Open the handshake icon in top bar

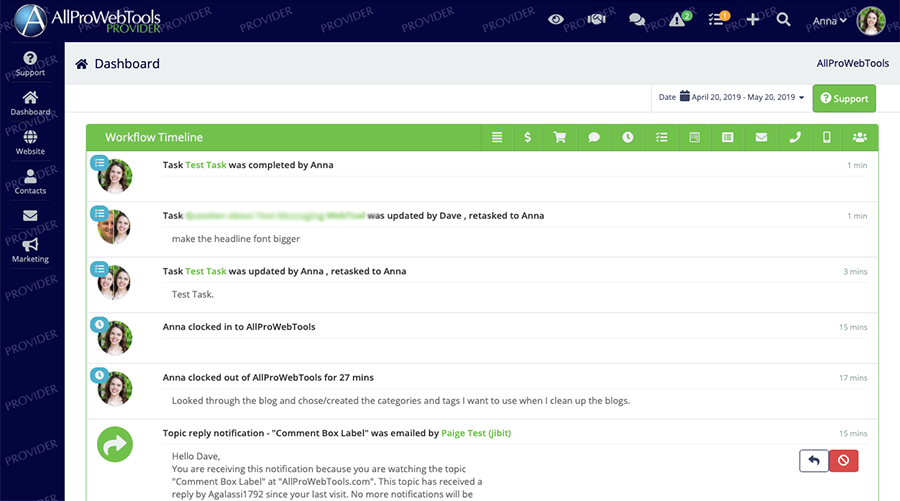coord(596,20)
